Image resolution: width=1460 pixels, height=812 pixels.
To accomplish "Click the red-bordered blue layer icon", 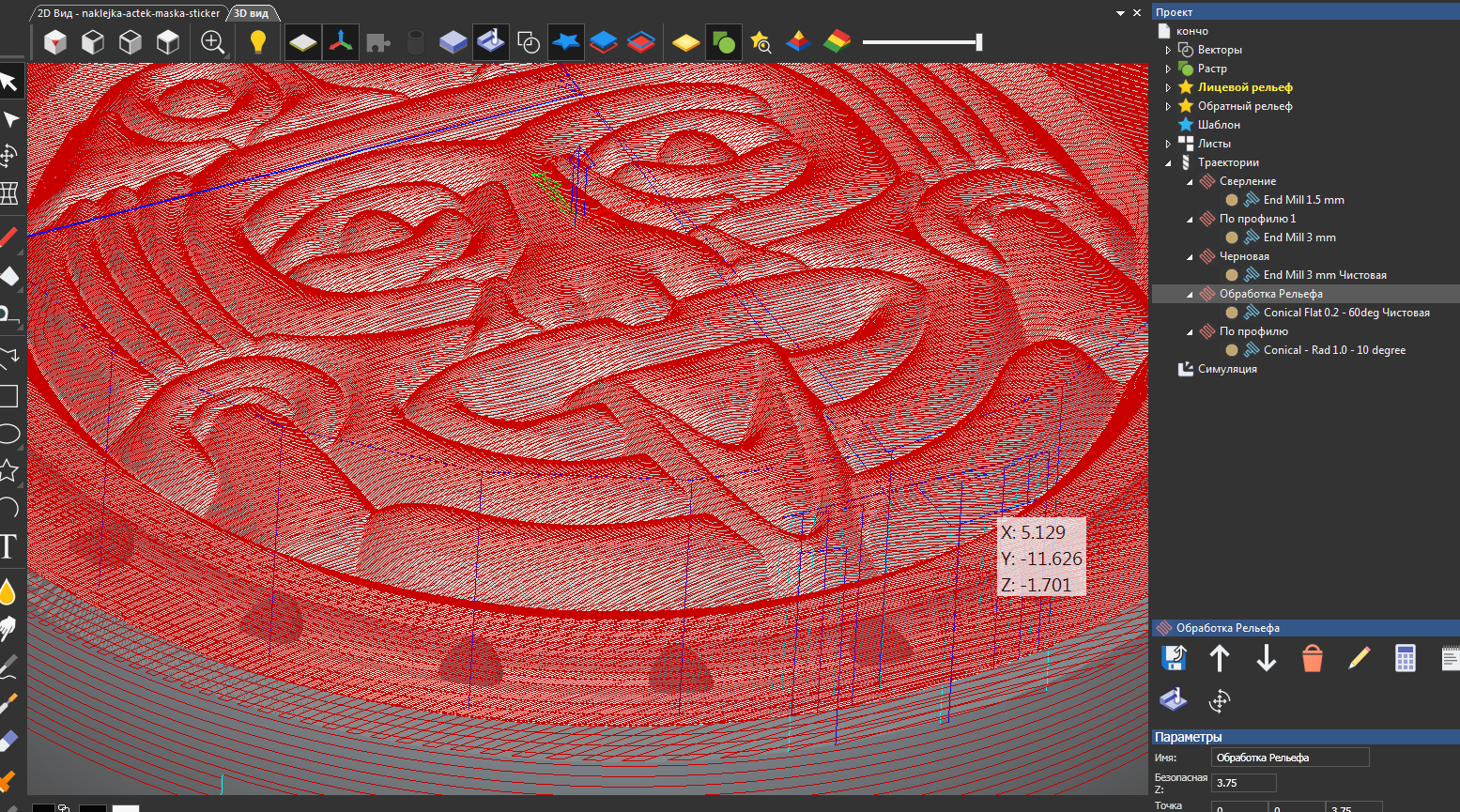I will click(x=641, y=42).
